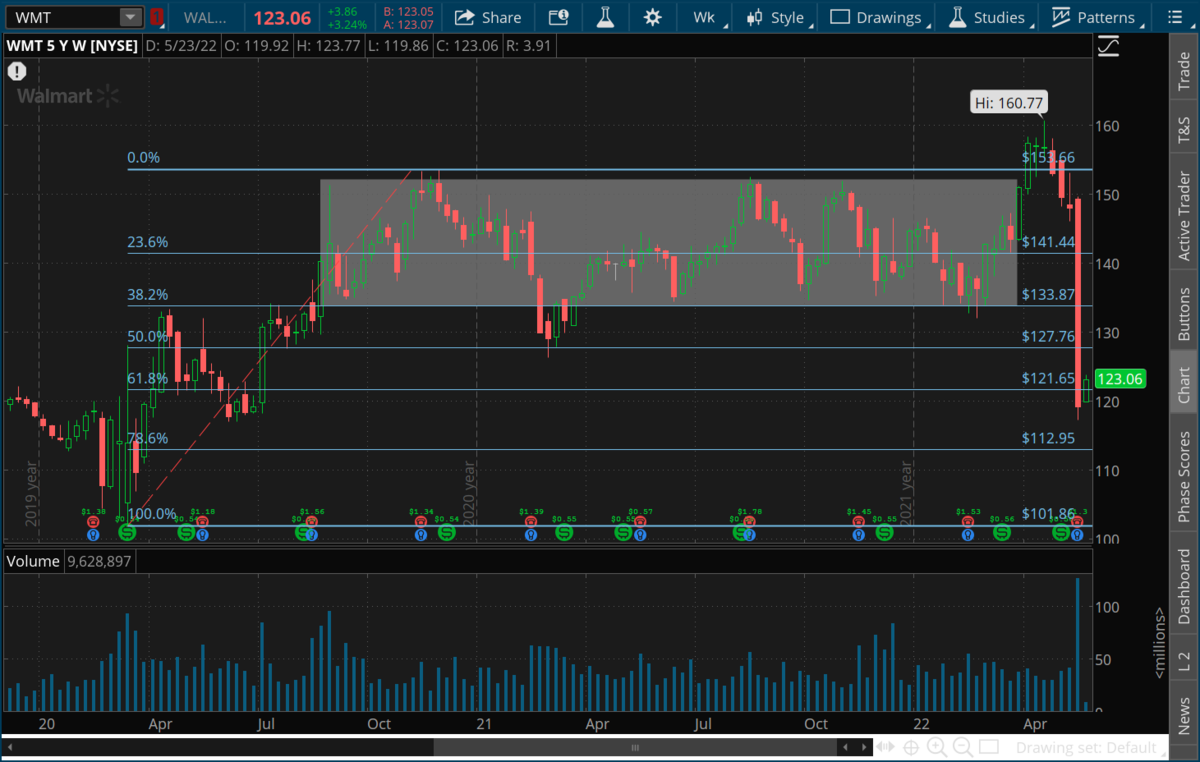Expand the WMT symbol dropdown arrow
This screenshot has height=762, width=1200.
[131, 17]
